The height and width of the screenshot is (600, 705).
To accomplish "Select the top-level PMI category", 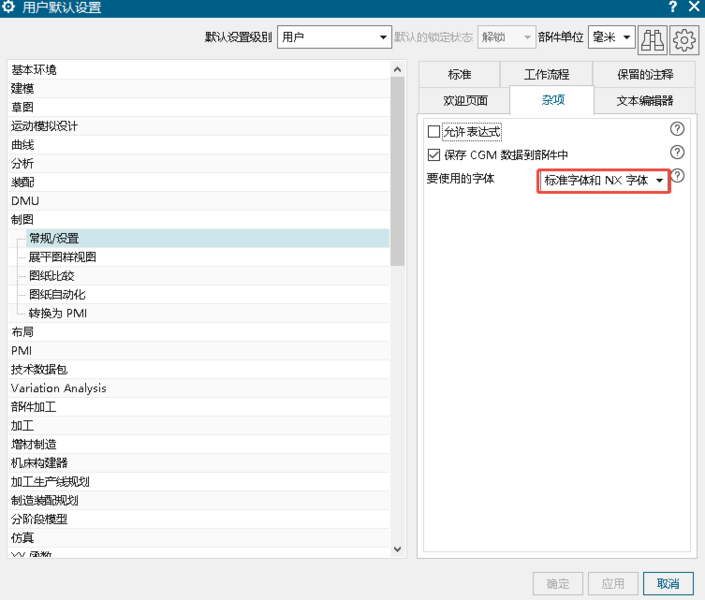I will tap(199, 351).
